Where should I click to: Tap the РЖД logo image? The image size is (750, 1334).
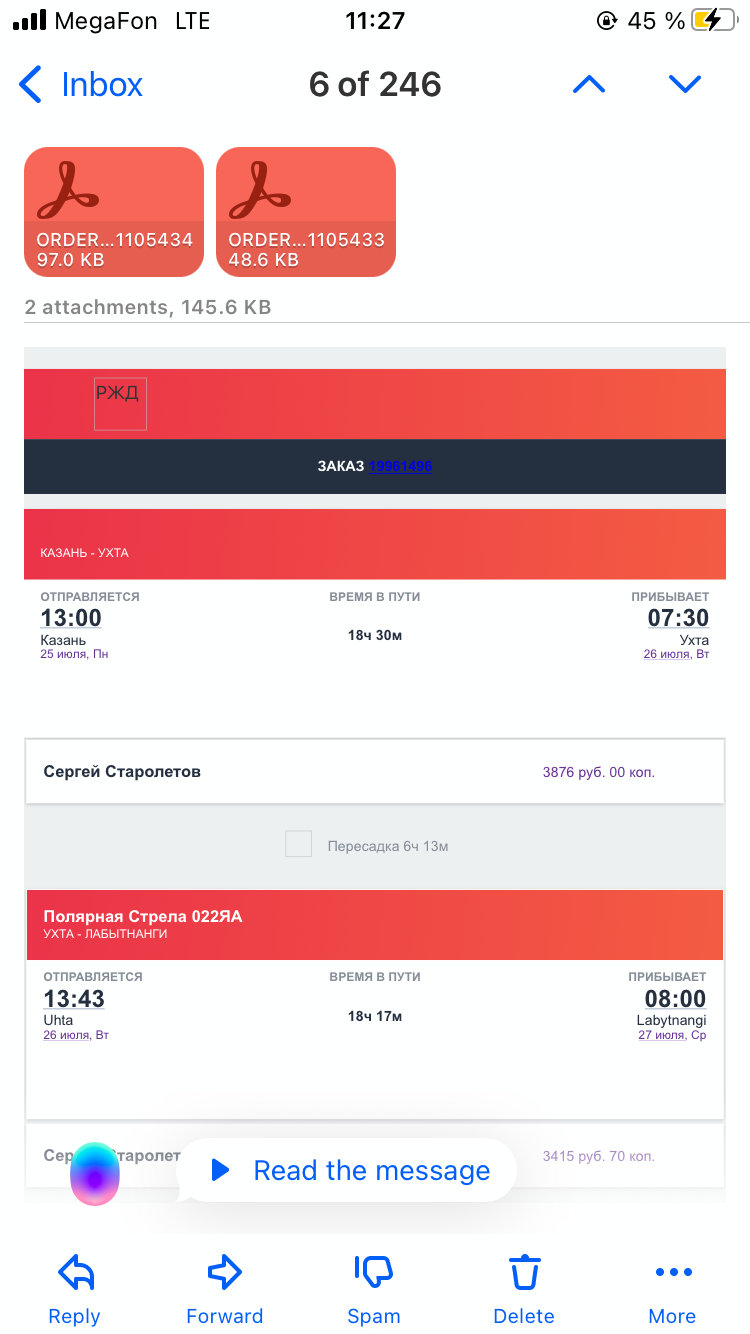point(120,403)
